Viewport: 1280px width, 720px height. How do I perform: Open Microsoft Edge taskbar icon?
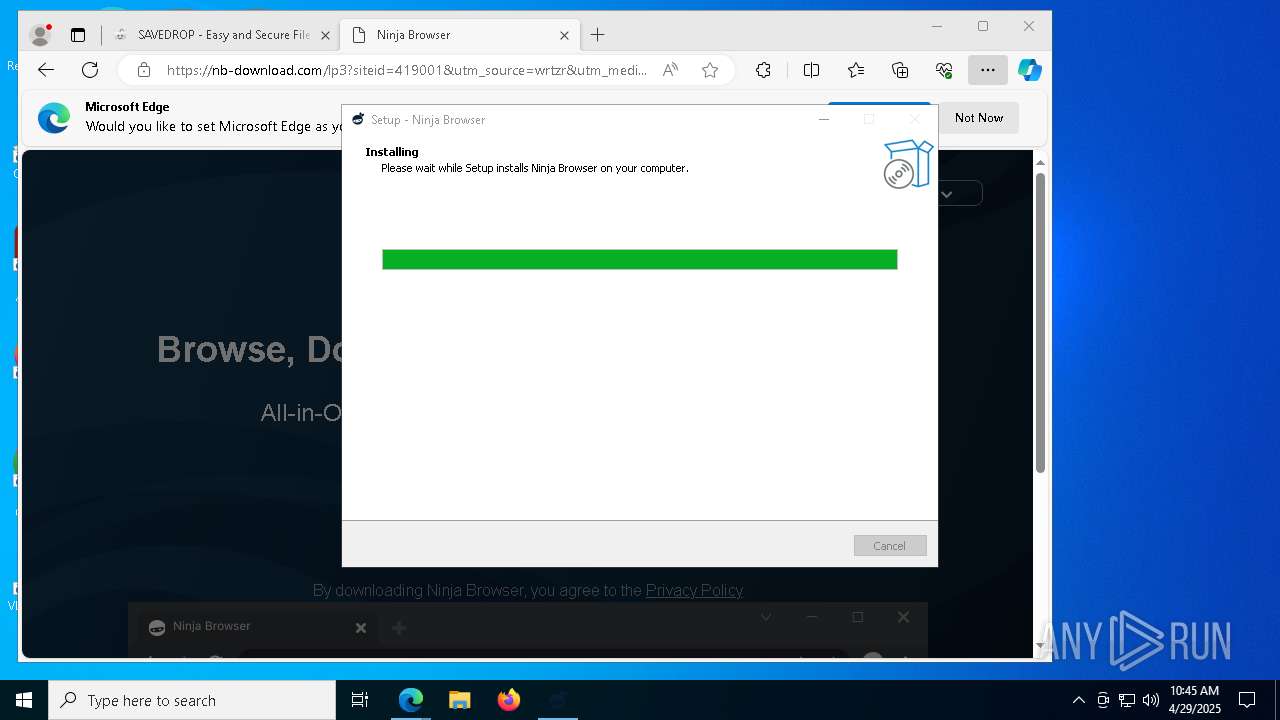click(x=411, y=700)
